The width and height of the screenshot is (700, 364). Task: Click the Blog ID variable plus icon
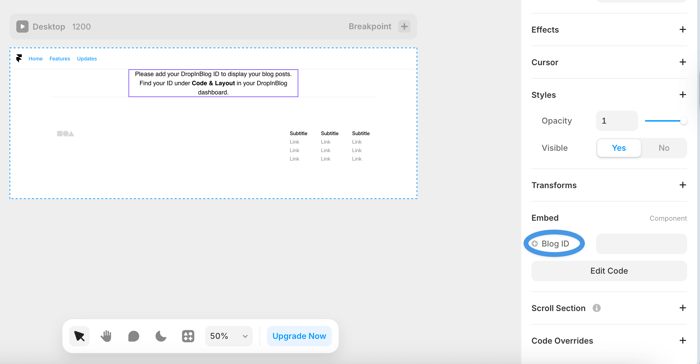click(x=534, y=243)
